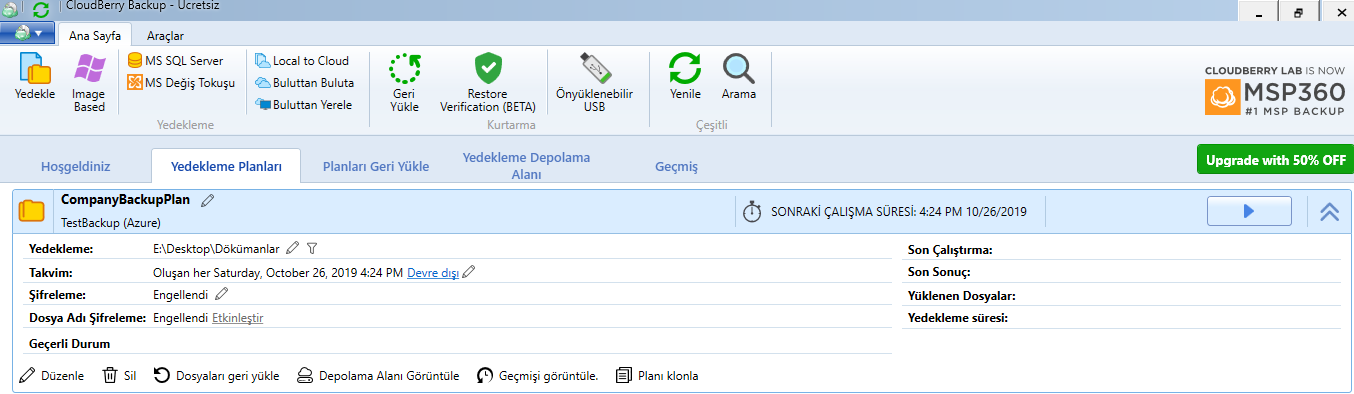The height and width of the screenshot is (394, 1354).
Task: Open the application menu dropdown
Action: click(x=27, y=33)
